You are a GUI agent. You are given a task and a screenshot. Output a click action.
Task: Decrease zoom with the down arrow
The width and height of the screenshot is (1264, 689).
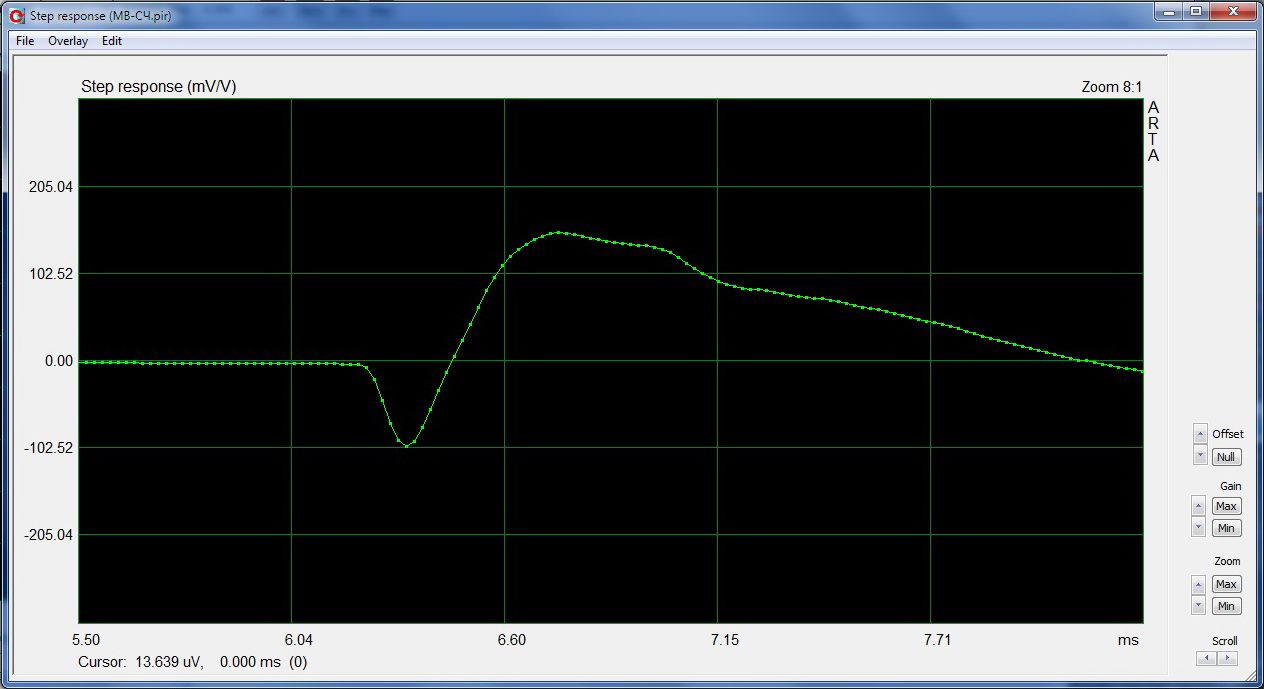(x=1199, y=606)
